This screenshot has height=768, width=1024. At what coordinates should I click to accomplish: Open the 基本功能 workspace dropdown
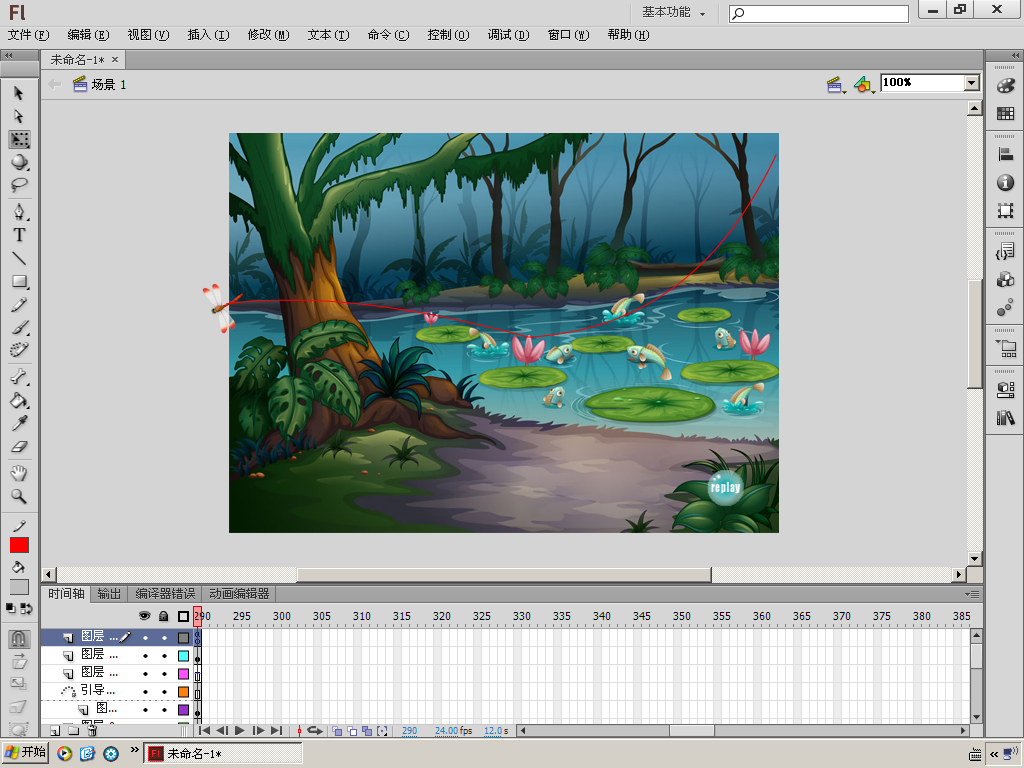click(674, 13)
